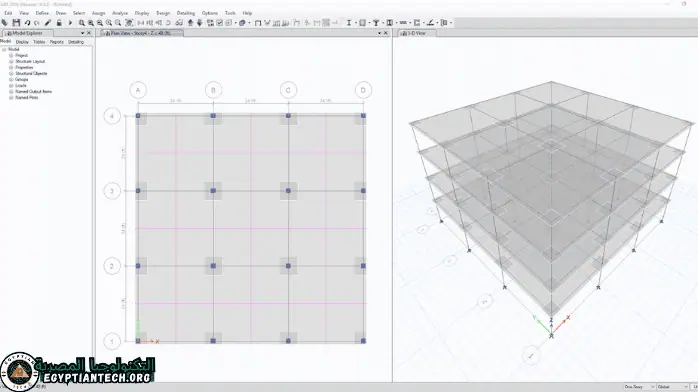The image size is (698, 392).
Task: Click the new model tag icon
Action: coord(4,23)
